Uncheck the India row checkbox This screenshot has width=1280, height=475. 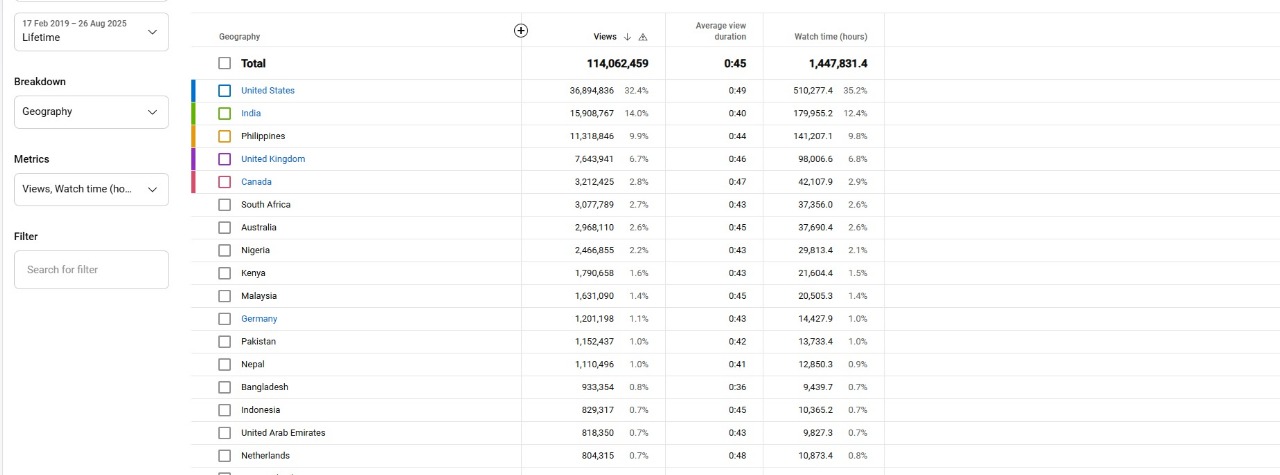pyautogui.click(x=225, y=113)
